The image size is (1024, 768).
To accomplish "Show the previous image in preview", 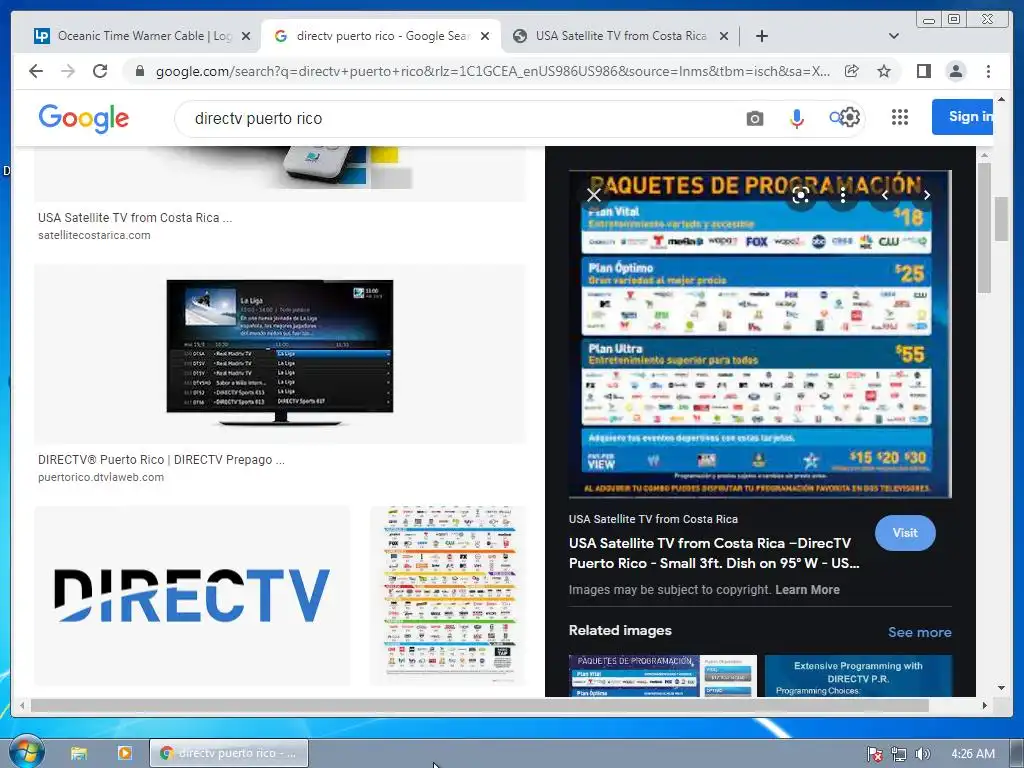I will coord(885,195).
